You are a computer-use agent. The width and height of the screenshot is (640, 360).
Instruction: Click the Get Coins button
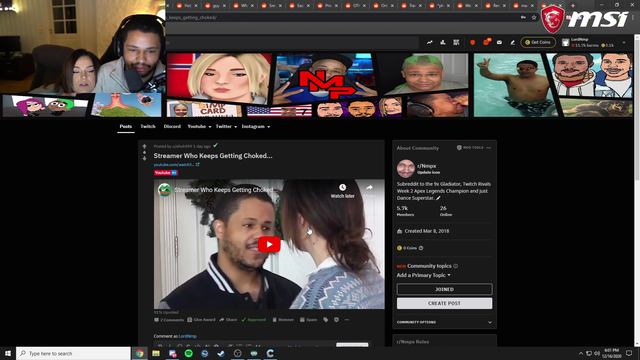click(538, 42)
